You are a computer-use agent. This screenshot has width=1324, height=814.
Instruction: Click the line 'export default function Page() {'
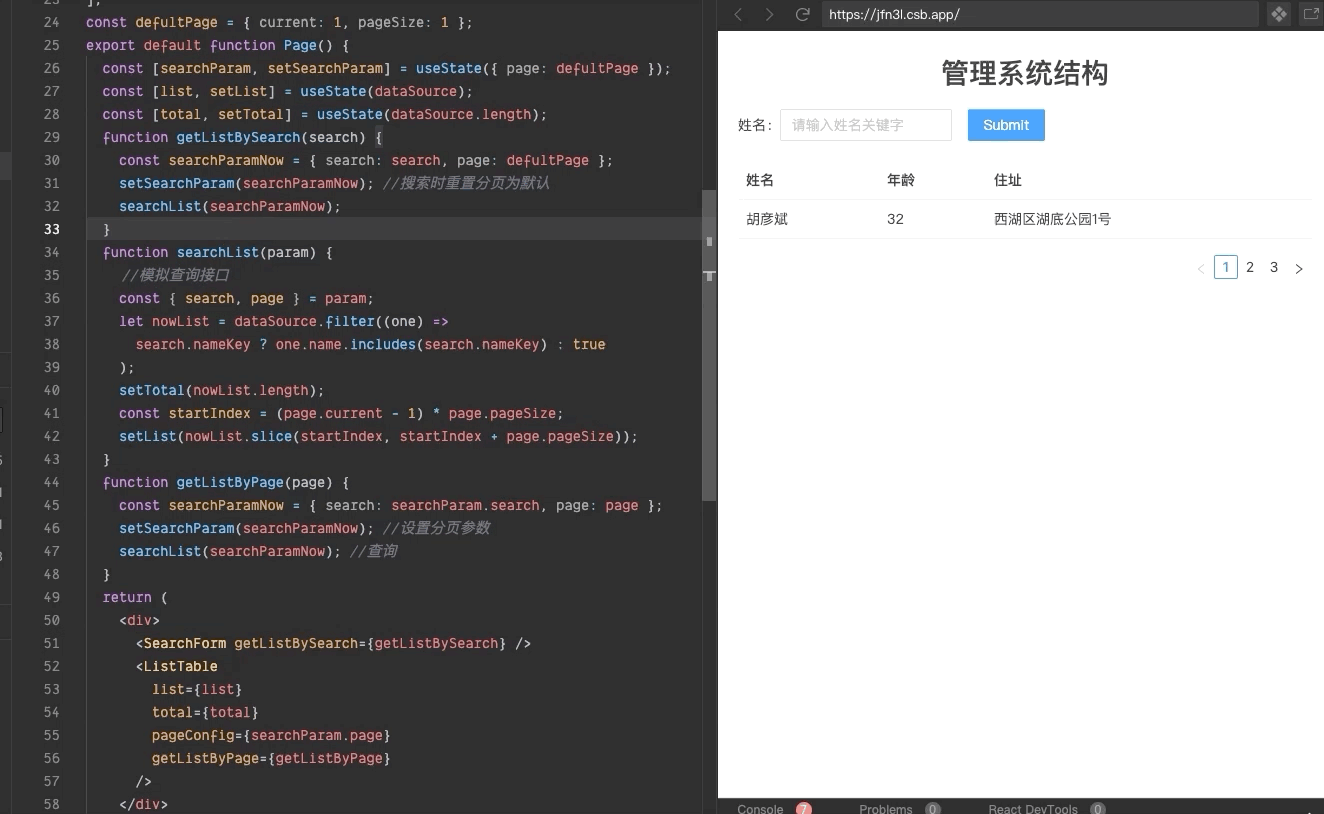click(x=218, y=45)
